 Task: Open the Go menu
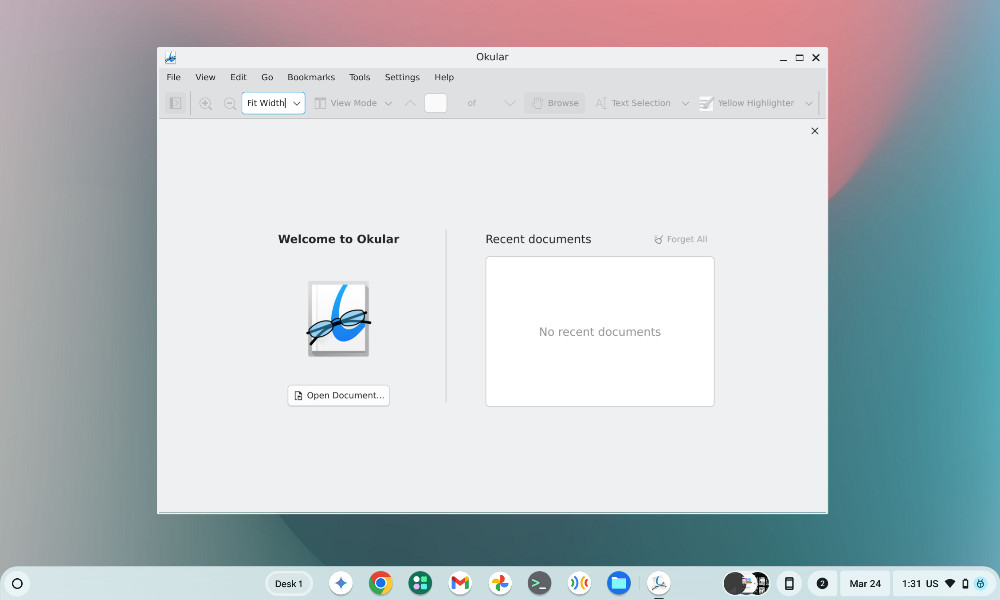coord(267,77)
